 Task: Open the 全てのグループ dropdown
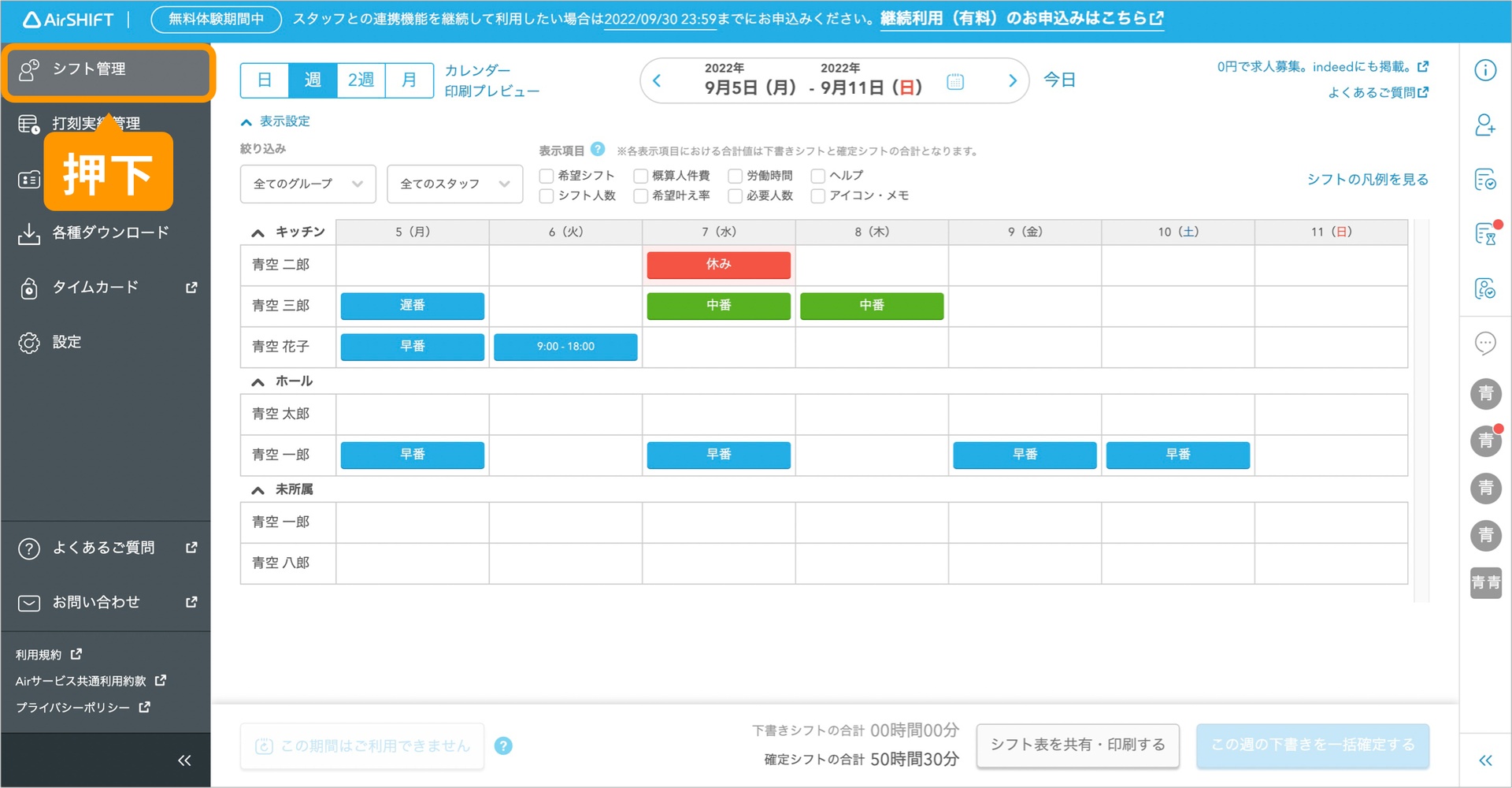[x=307, y=184]
